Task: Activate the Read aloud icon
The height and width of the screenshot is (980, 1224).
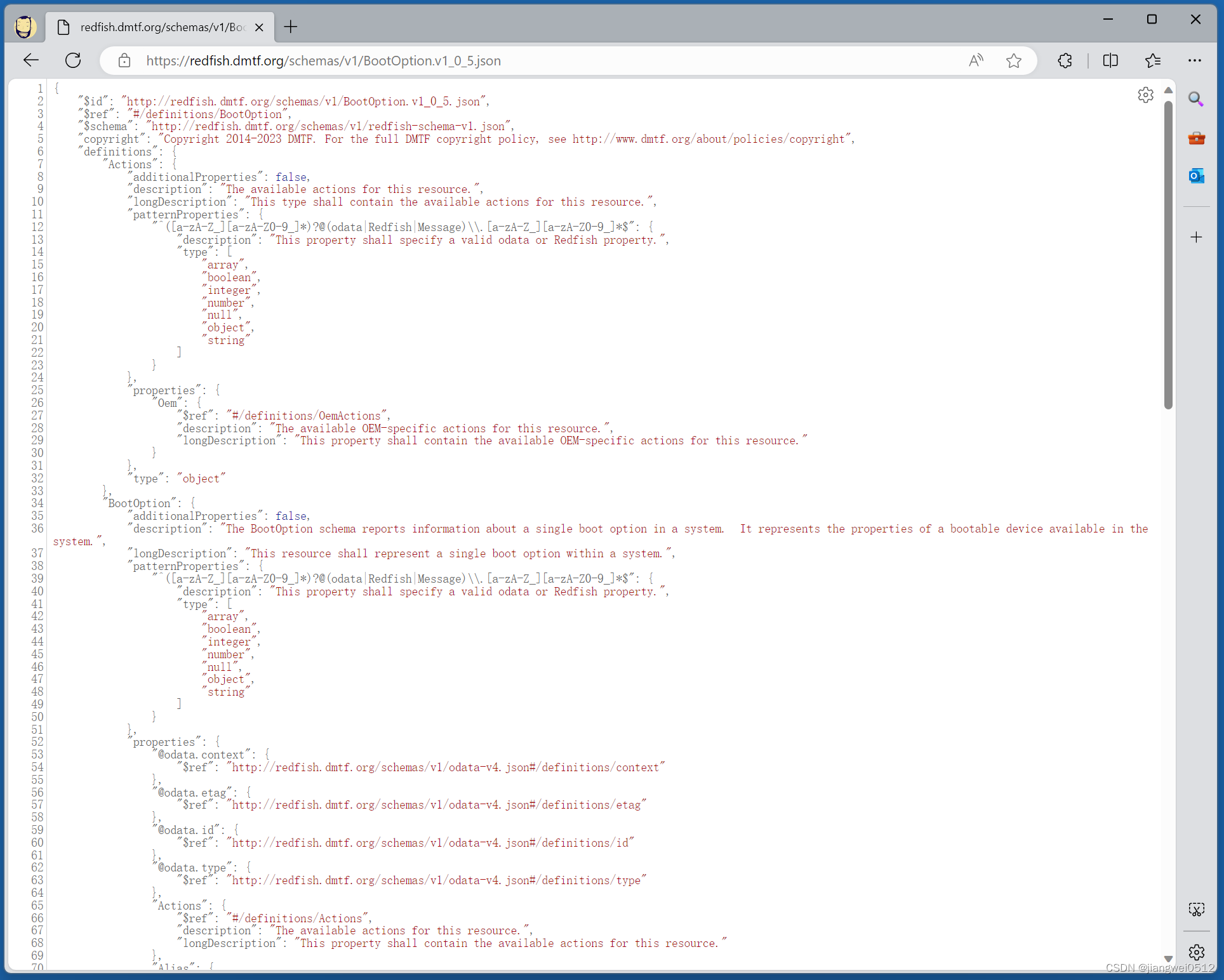Action: [x=976, y=60]
